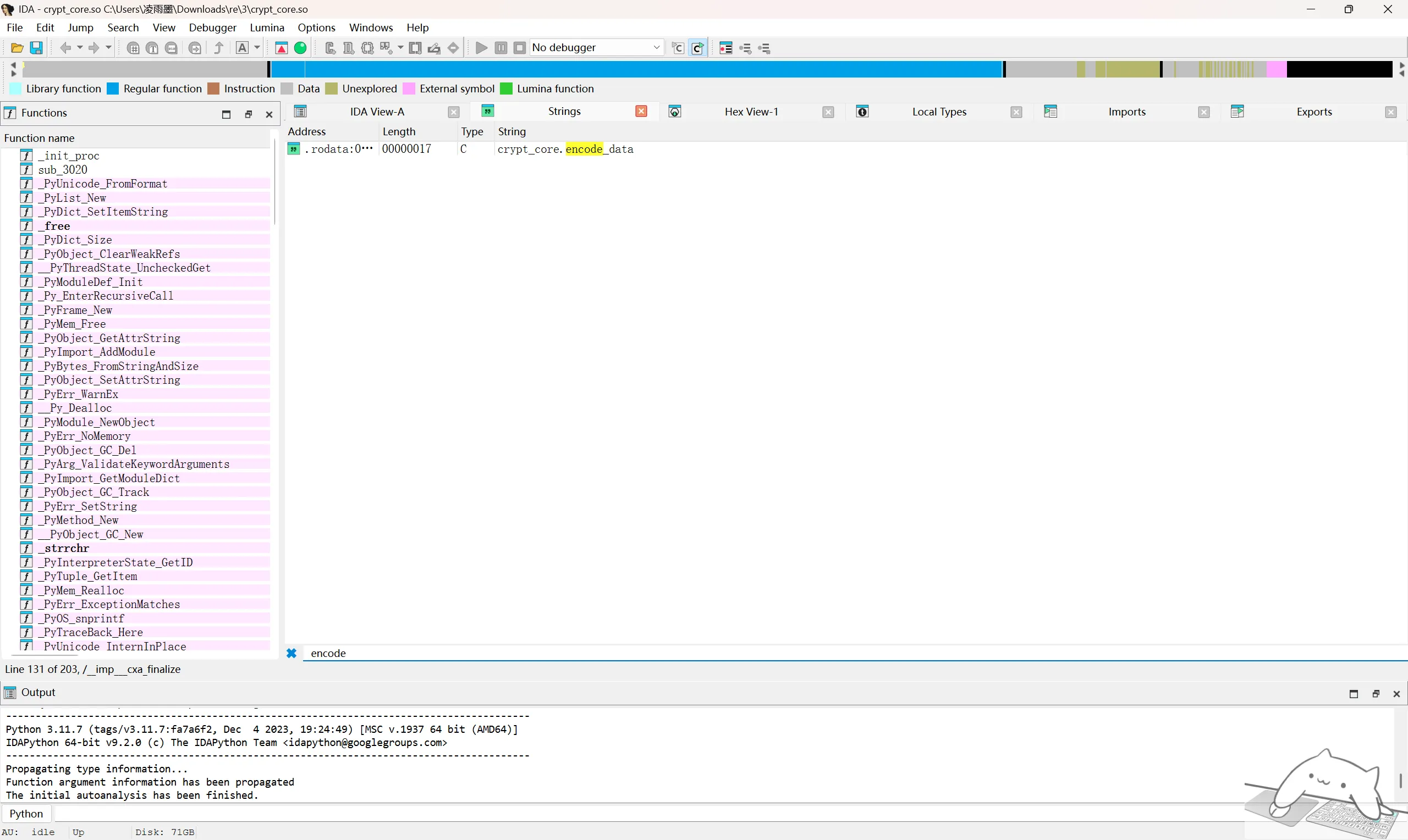Switch to the IDA View-A tab

pos(377,112)
